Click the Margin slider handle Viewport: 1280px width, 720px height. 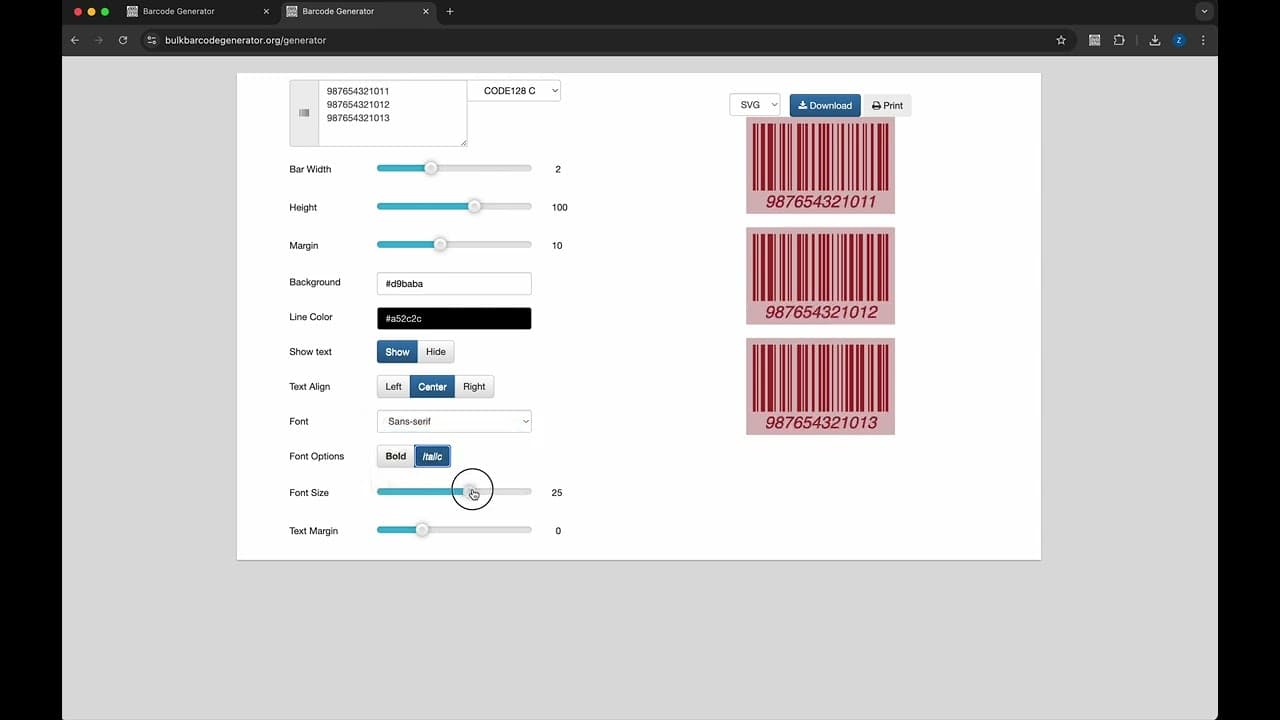click(x=440, y=244)
